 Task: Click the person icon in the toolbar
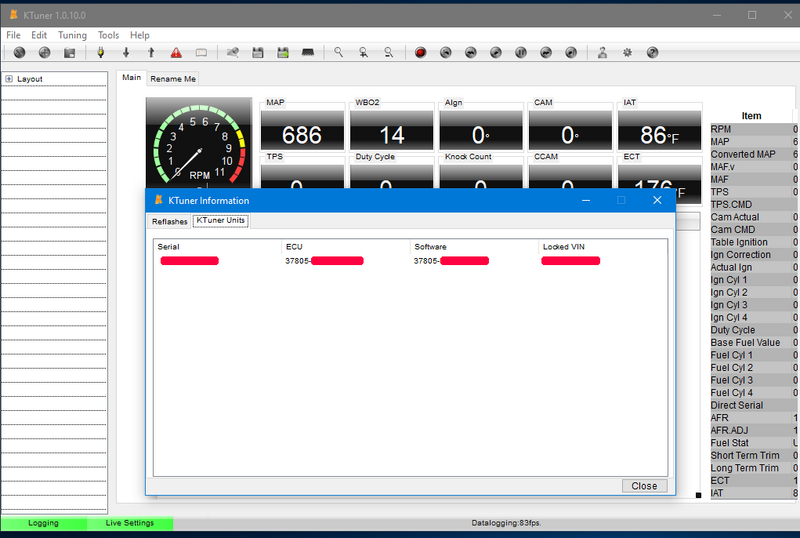602,52
